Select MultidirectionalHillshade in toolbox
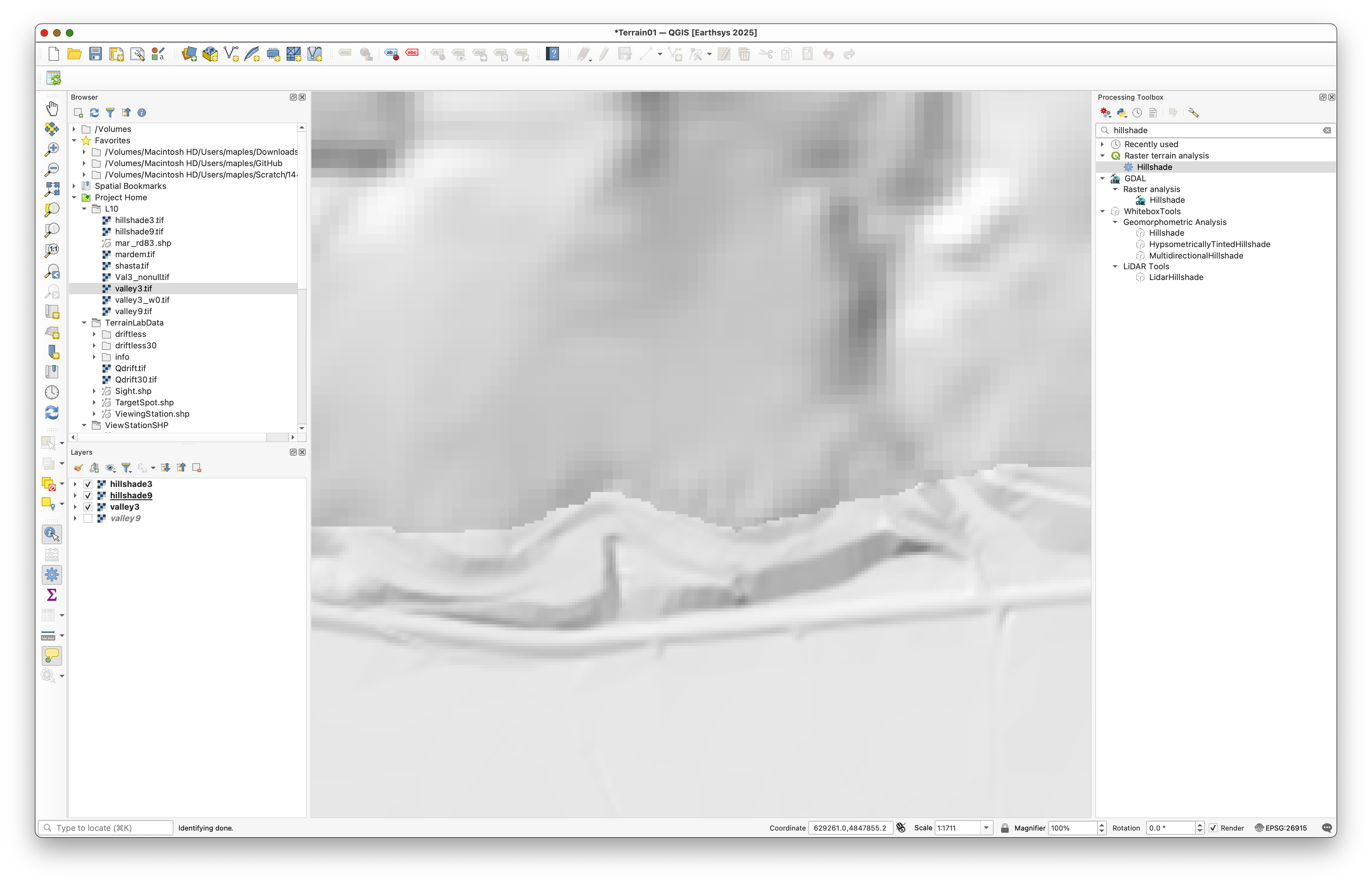The height and width of the screenshot is (884, 1372). click(1196, 255)
